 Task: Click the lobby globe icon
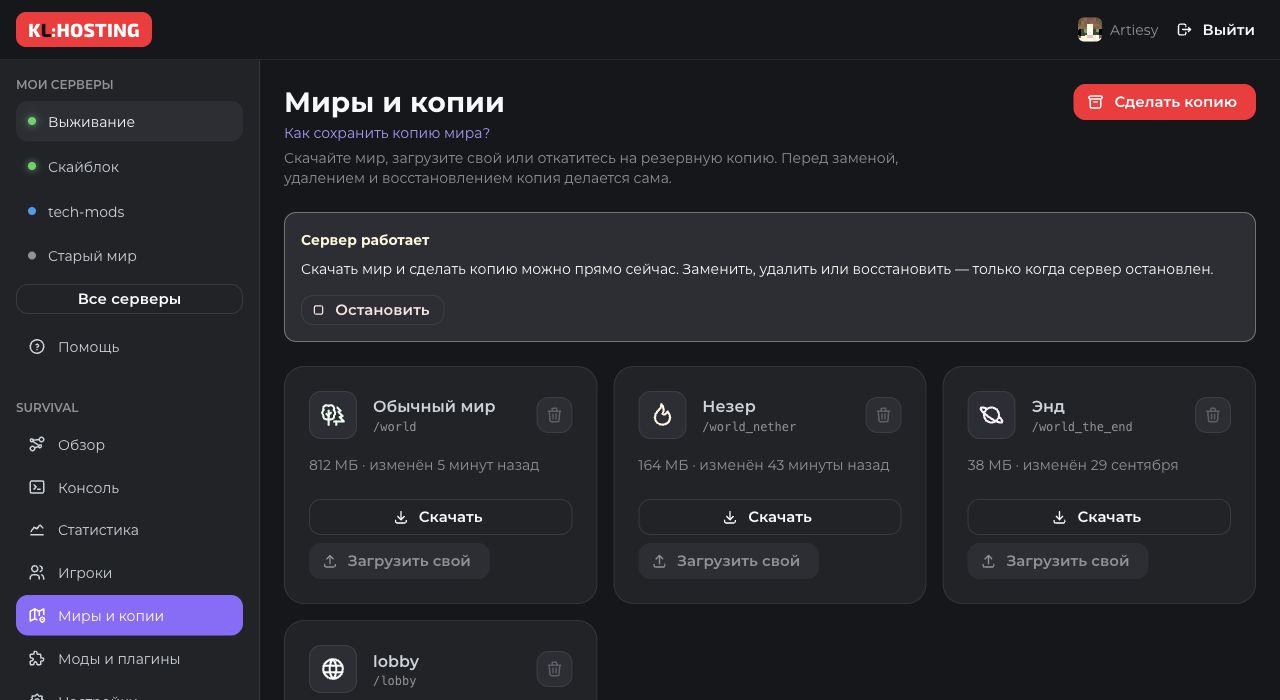tap(333, 669)
